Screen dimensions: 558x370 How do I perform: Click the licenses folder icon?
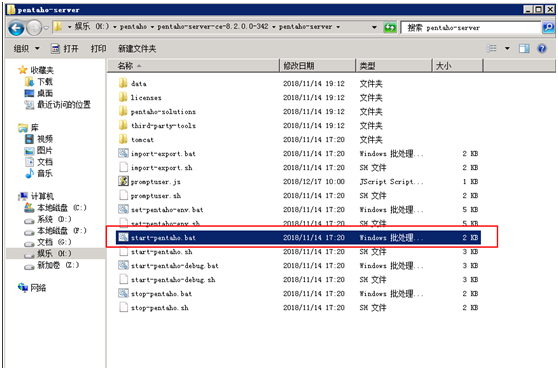pos(123,97)
